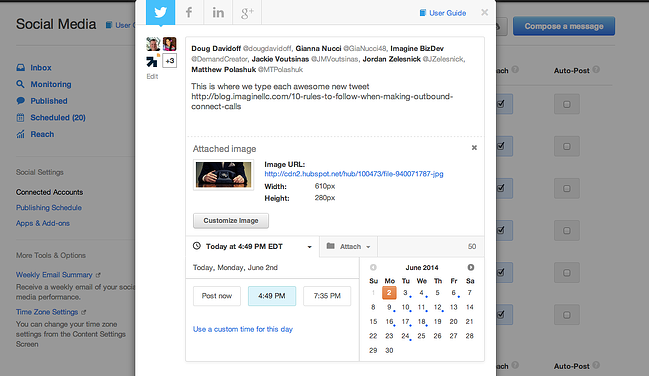The width and height of the screenshot is (649, 376).
Task: Select the 7:35 PM time slot
Action: click(327, 296)
